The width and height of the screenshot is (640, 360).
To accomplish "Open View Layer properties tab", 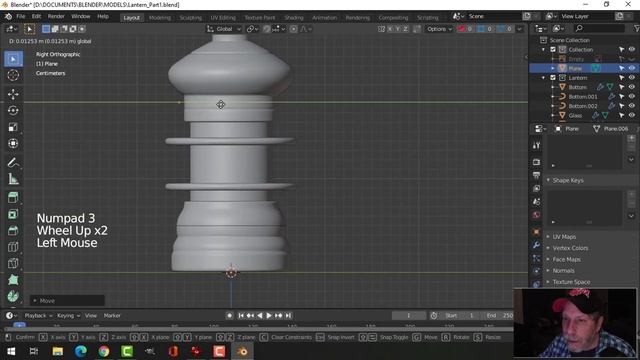I will (536, 189).
